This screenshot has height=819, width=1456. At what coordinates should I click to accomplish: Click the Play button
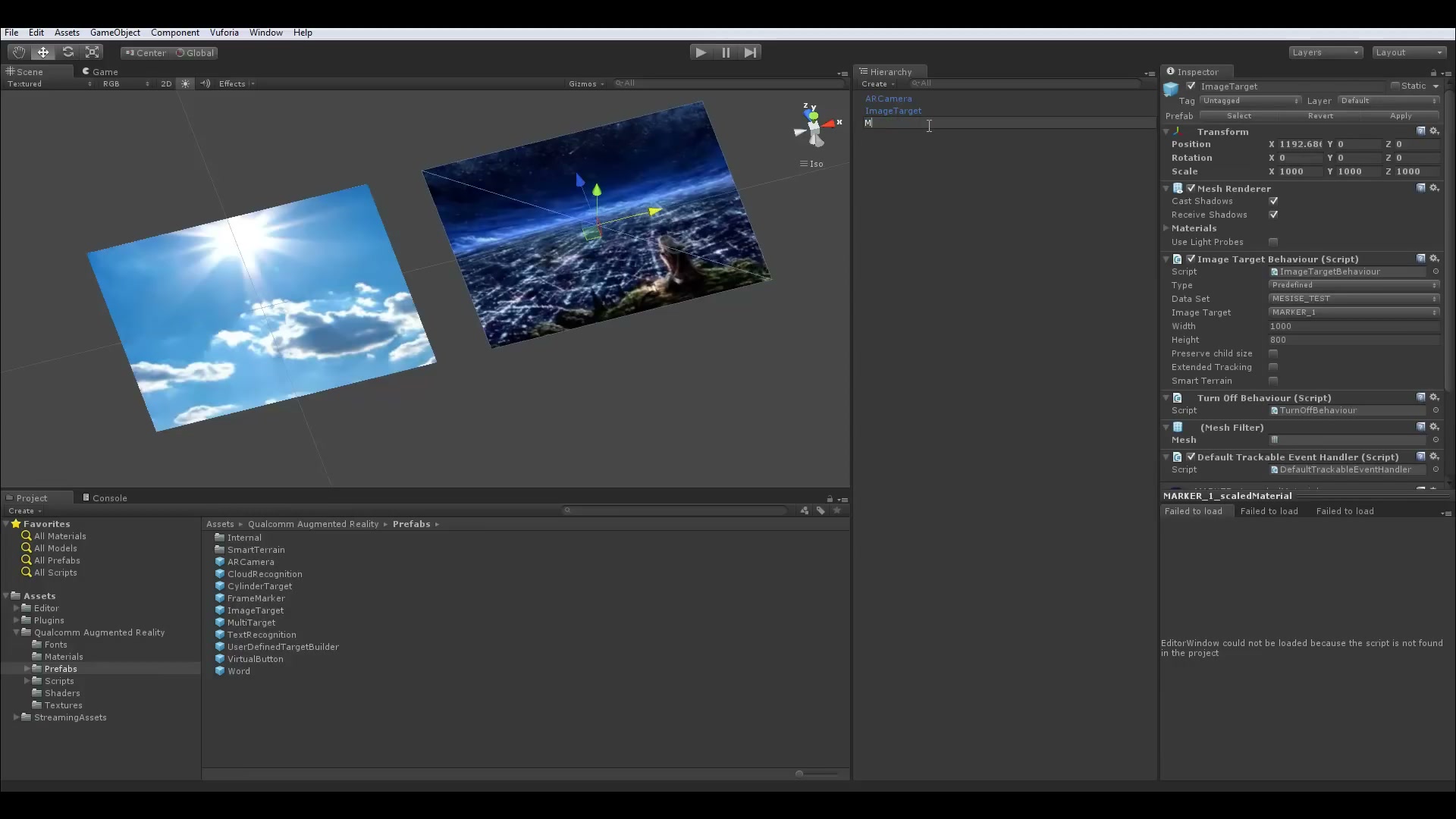pyautogui.click(x=701, y=52)
